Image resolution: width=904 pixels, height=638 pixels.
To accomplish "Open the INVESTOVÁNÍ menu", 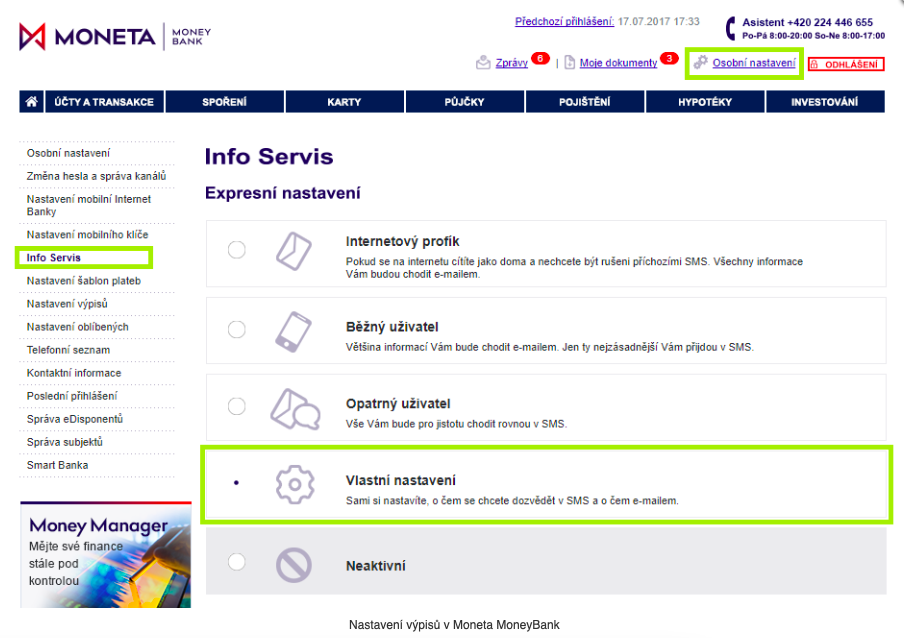I will (x=825, y=101).
